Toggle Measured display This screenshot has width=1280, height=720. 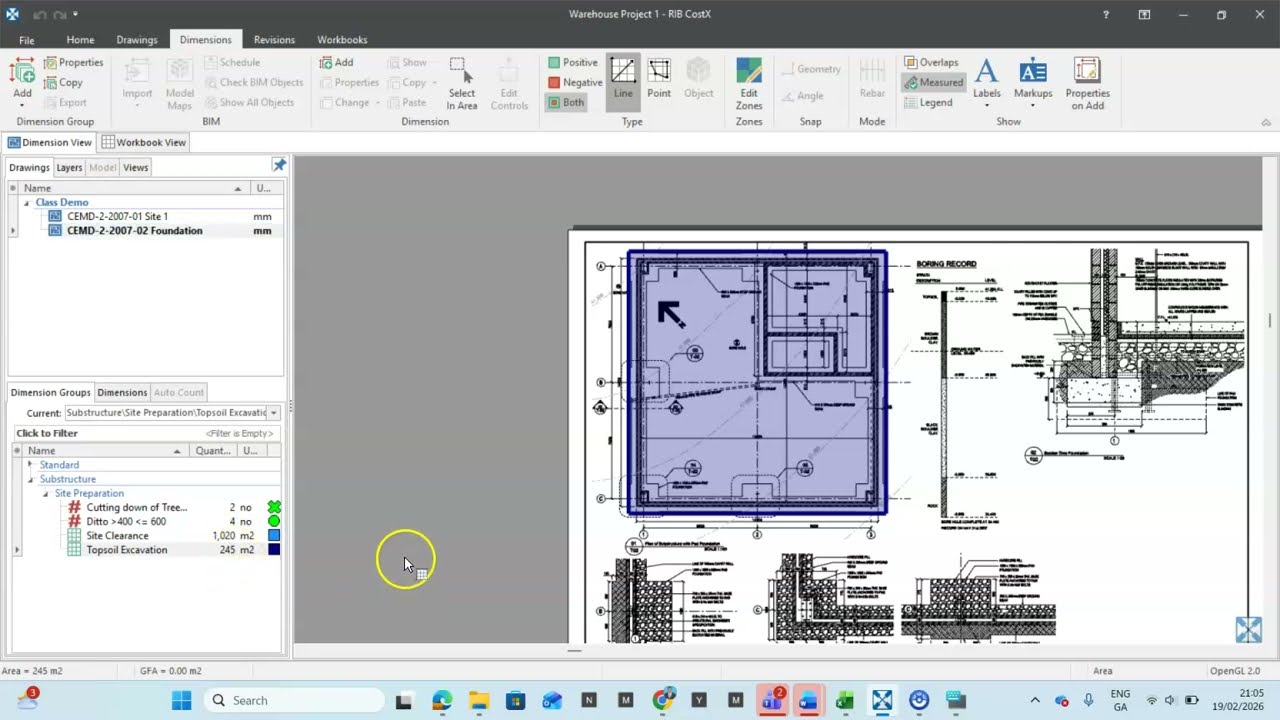click(x=933, y=82)
